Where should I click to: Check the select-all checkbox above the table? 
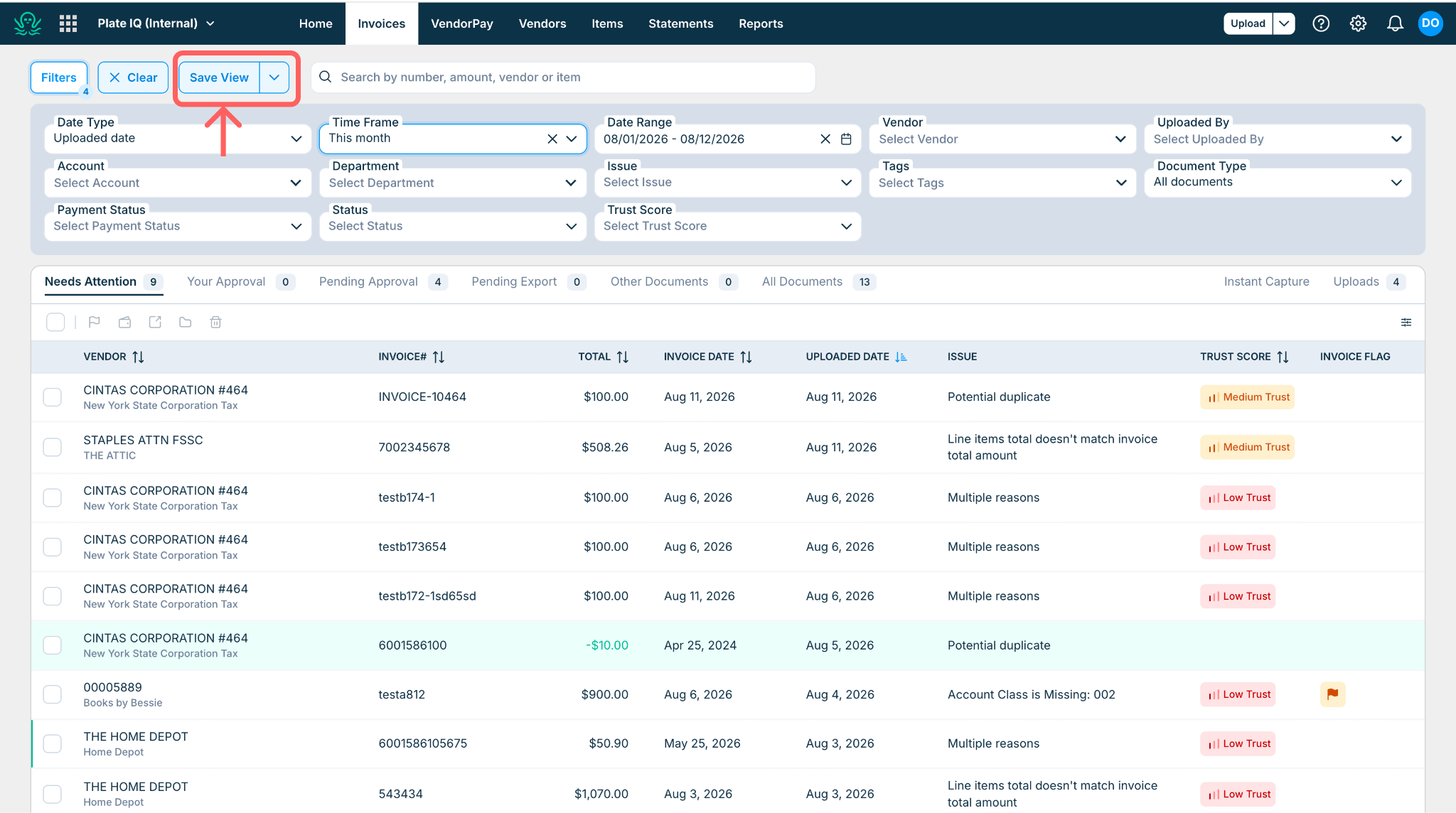point(55,323)
